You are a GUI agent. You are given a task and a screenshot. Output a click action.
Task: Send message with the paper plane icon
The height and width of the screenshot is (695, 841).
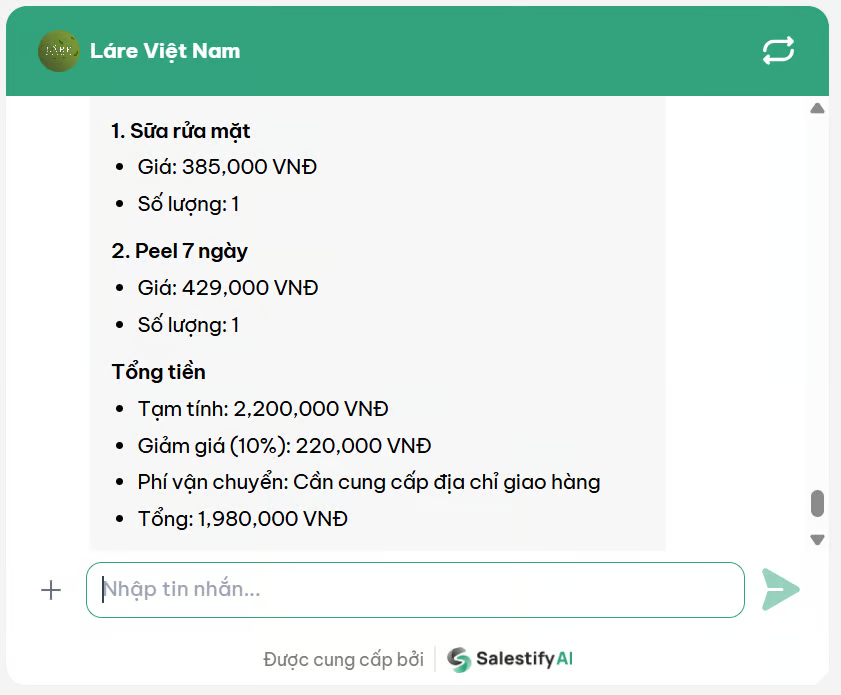point(780,589)
